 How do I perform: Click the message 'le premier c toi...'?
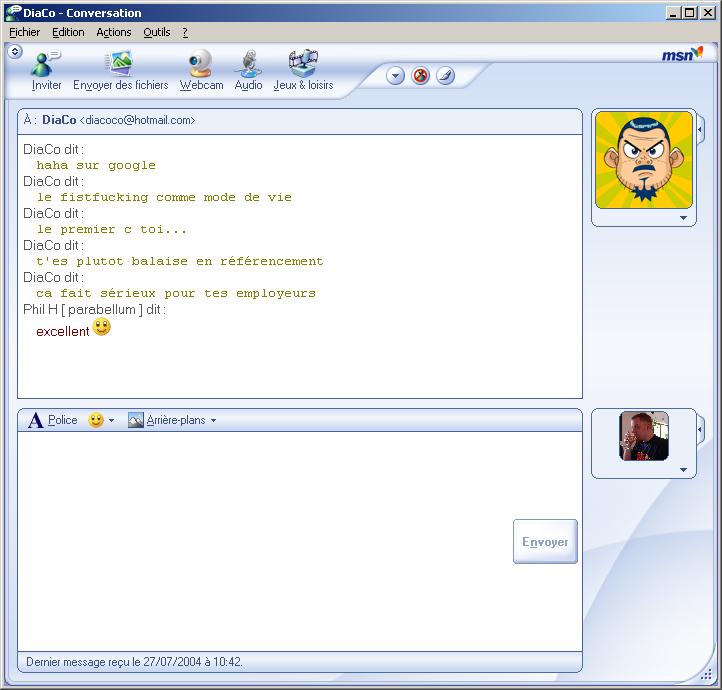(x=111, y=229)
